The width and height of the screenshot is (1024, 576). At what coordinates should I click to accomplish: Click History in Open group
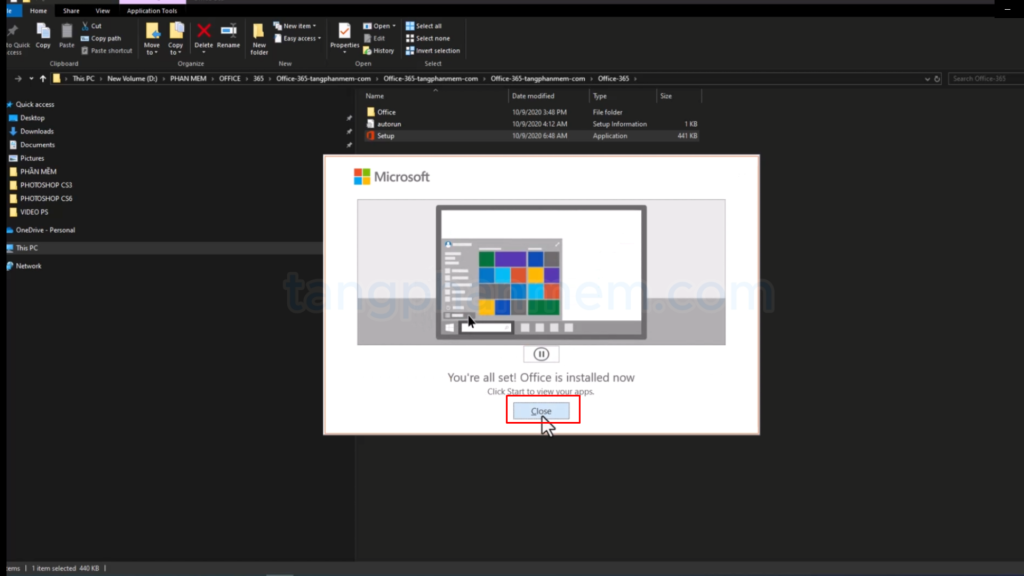(379, 51)
